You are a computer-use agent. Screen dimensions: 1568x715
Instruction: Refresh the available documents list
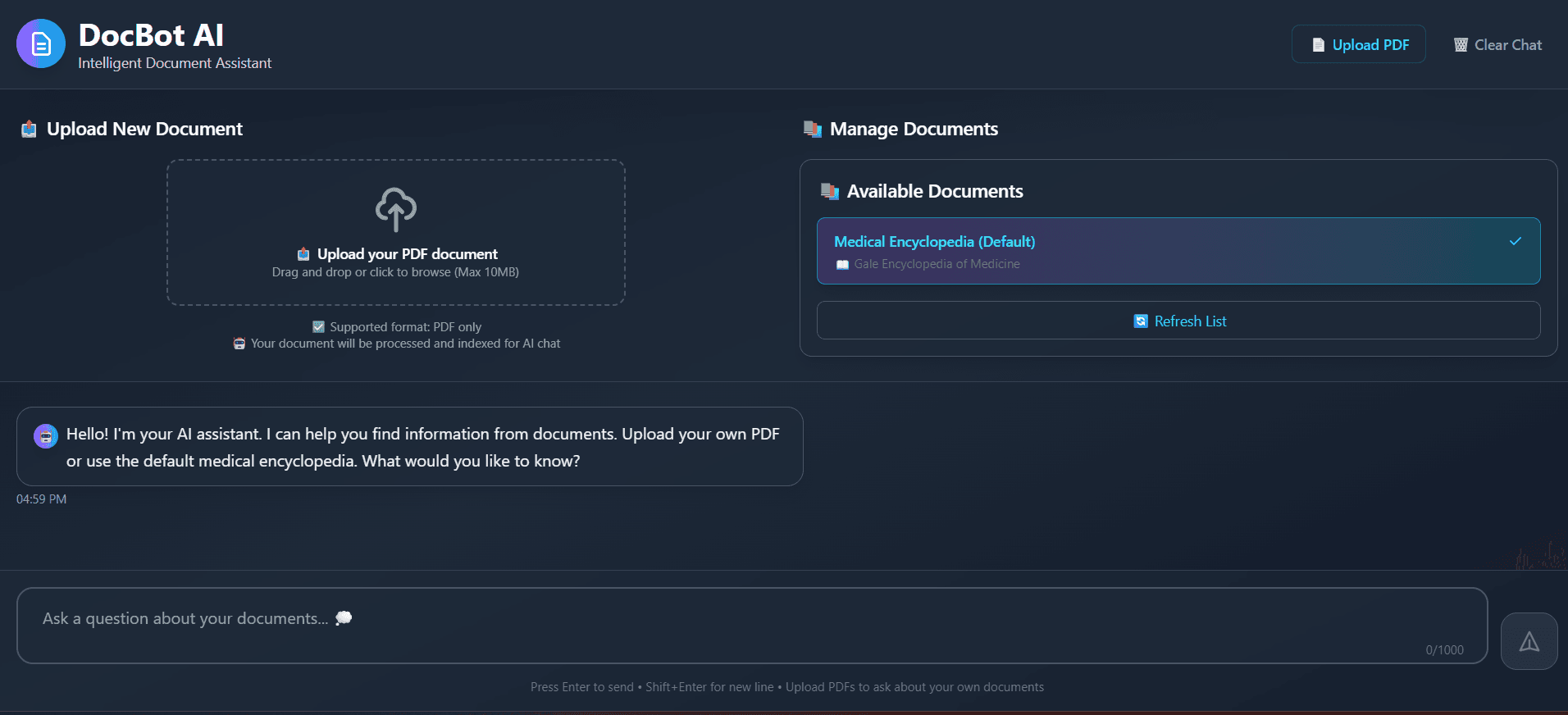point(1178,321)
